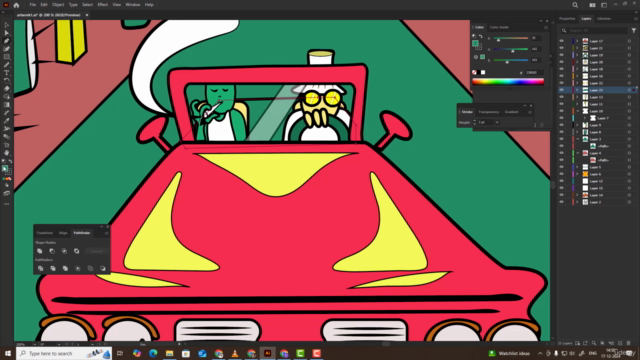The width and height of the screenshot is (640, 360).
Task: Hide Layer 2 using its eye icon
Action: (562, 202)
